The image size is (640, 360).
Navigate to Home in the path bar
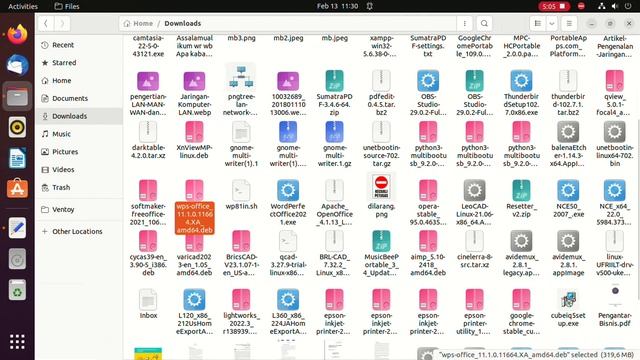[x=138, y=24]
